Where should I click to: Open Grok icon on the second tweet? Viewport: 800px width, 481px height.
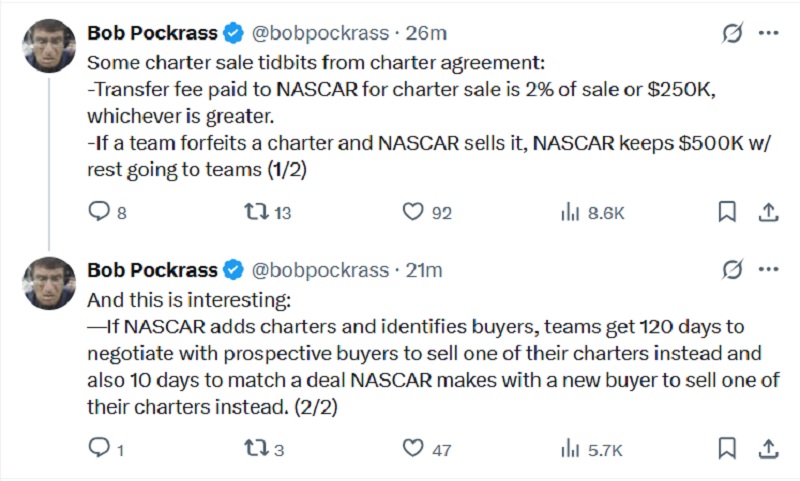(731, 270)
